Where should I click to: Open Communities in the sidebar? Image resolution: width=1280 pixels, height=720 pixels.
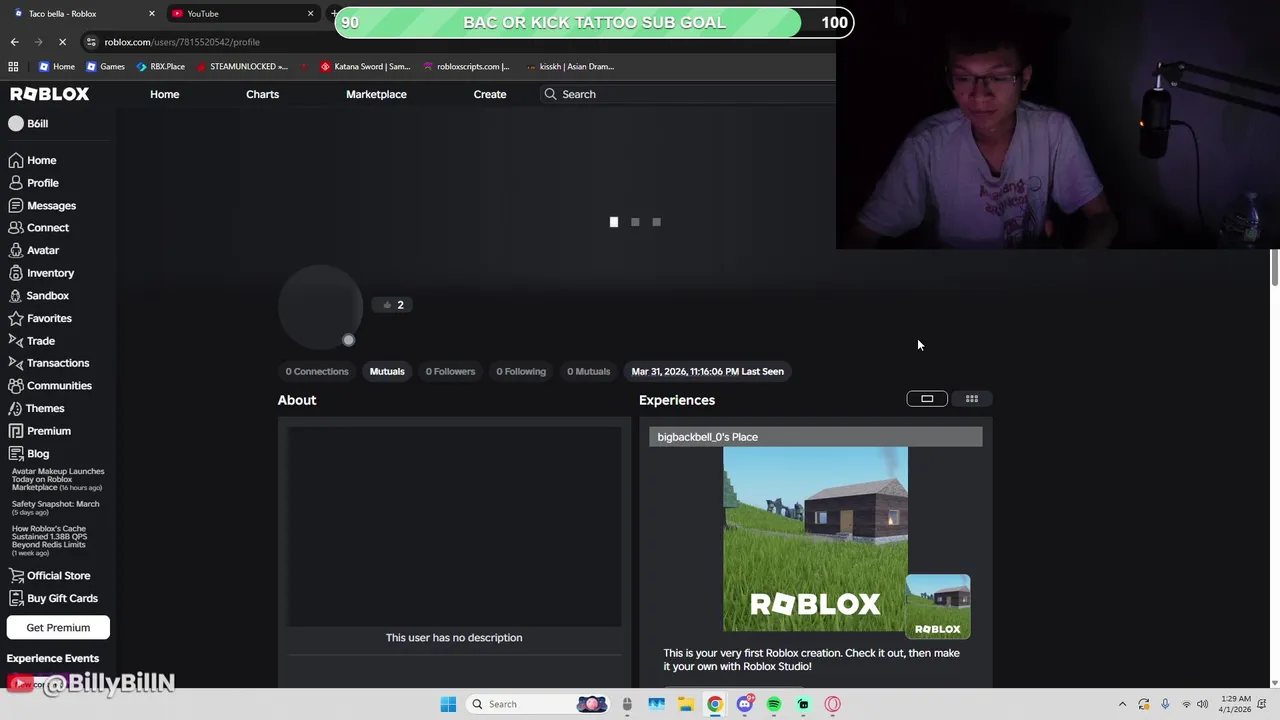click(x=50, y=386)
